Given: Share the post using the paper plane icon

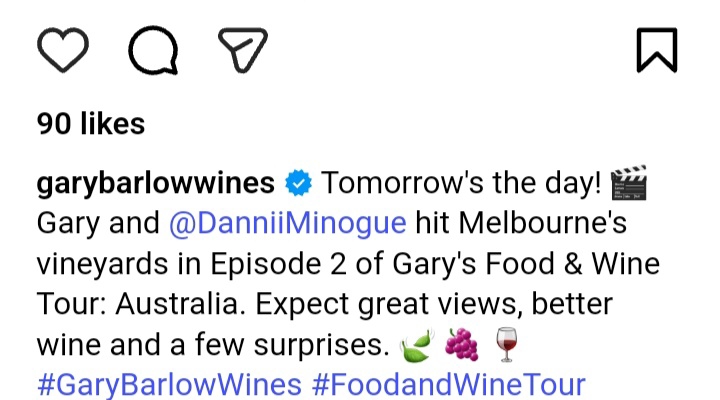Looking at the screenshot, I should pos(243,50).
